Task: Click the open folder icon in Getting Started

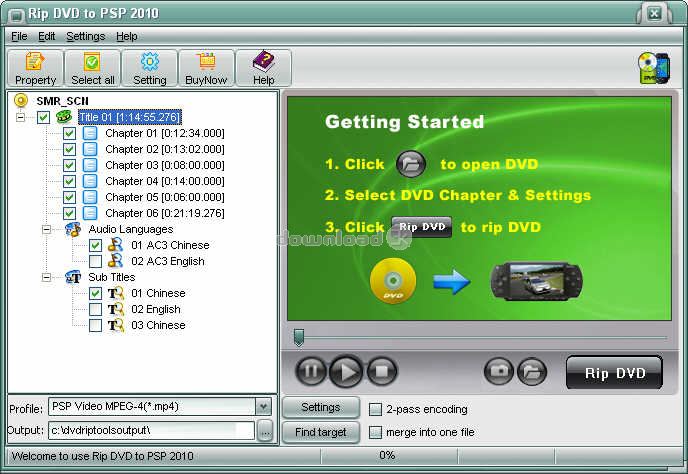Action: click(x=411, y=164)
